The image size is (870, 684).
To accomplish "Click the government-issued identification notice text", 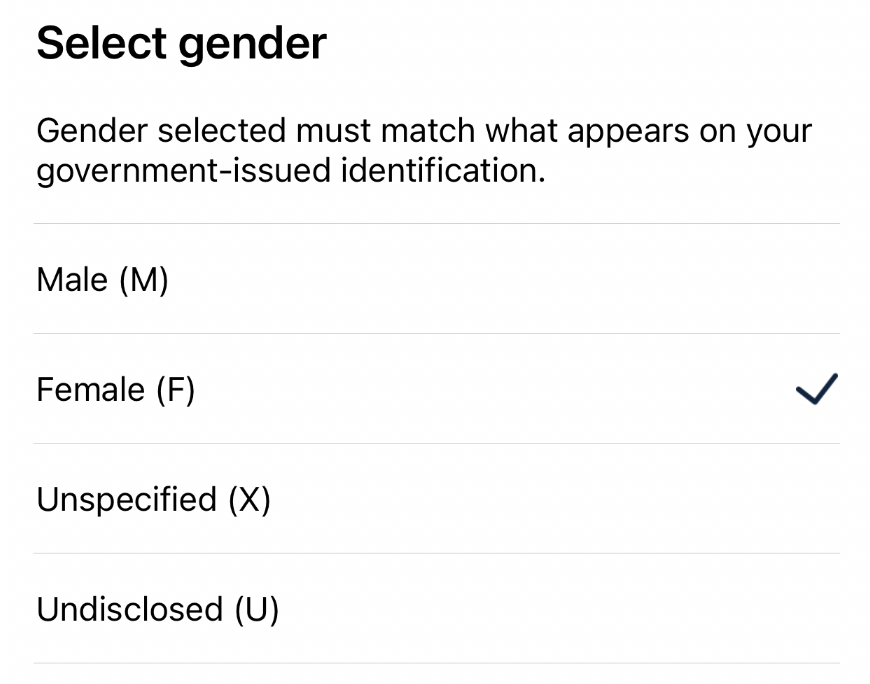I will [424, 150].
